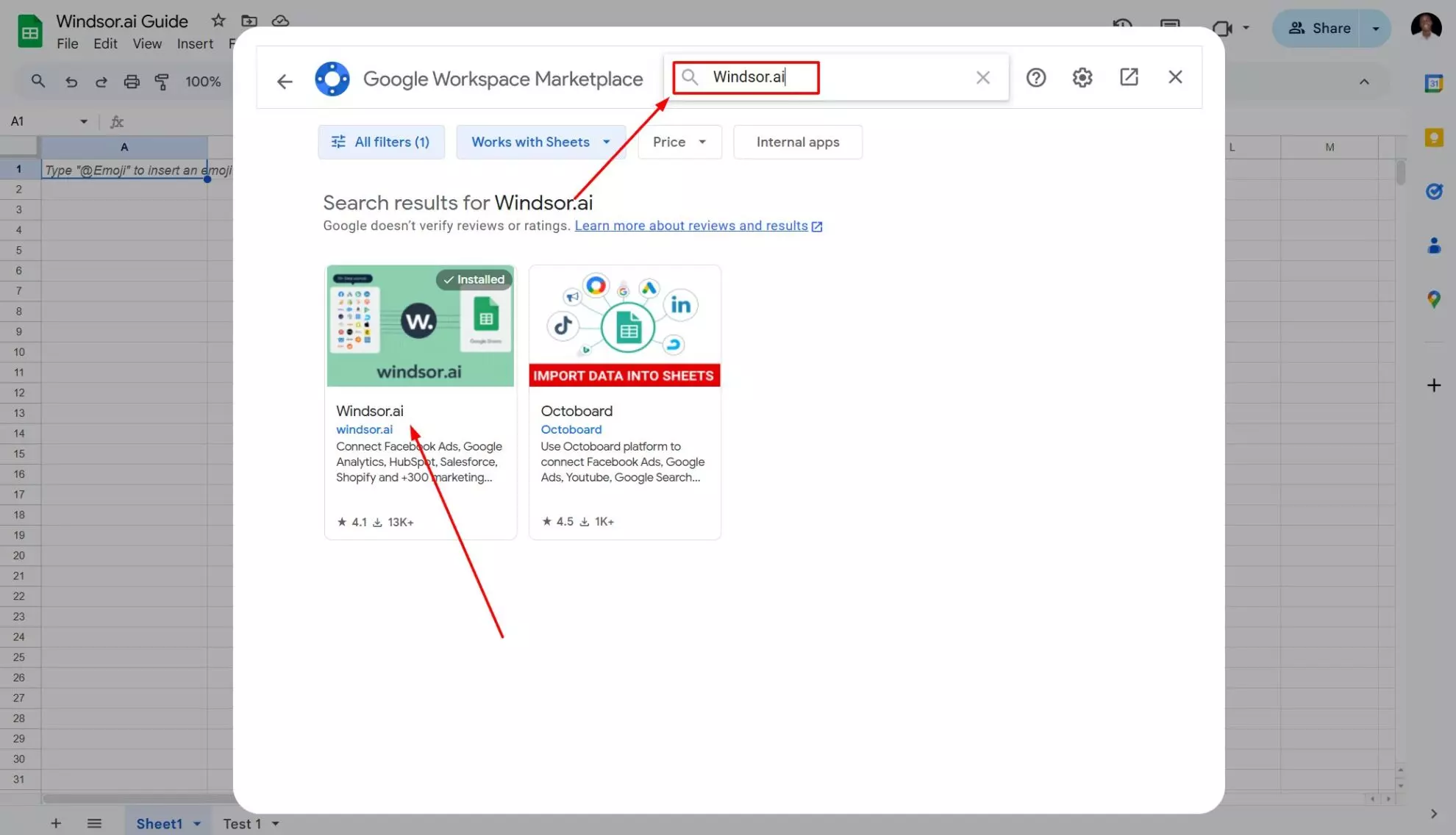Open the zoom 100% dropdown
The image size is (1456, 835).
[203, 82]
